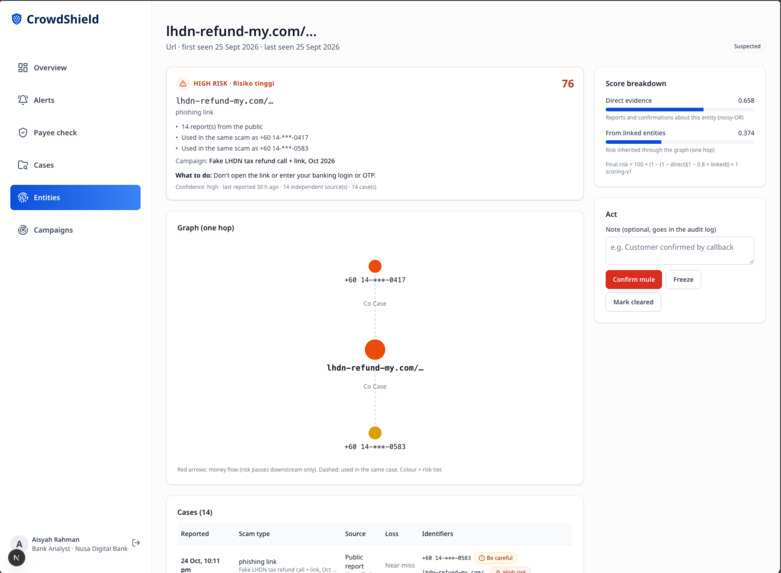Click the Identifiers column header

pyautogui.click(x=437, y=534)
